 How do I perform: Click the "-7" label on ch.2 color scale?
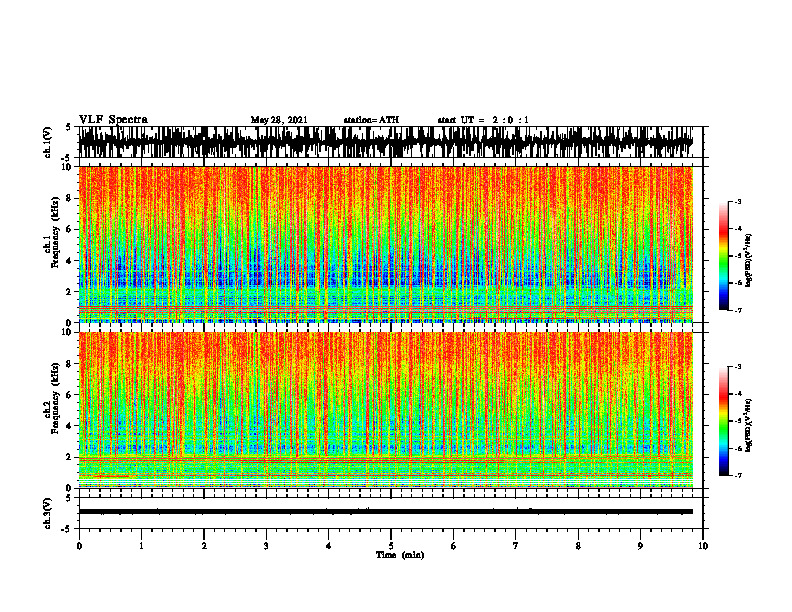738,475
